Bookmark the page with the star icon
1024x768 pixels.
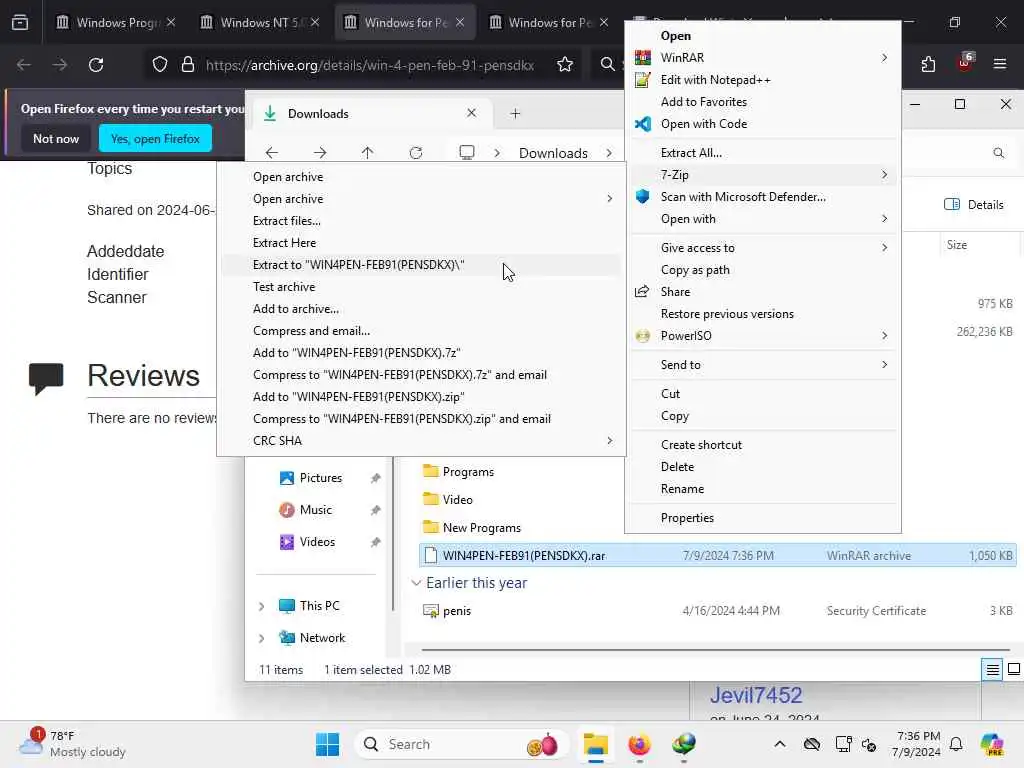(565, 65)
